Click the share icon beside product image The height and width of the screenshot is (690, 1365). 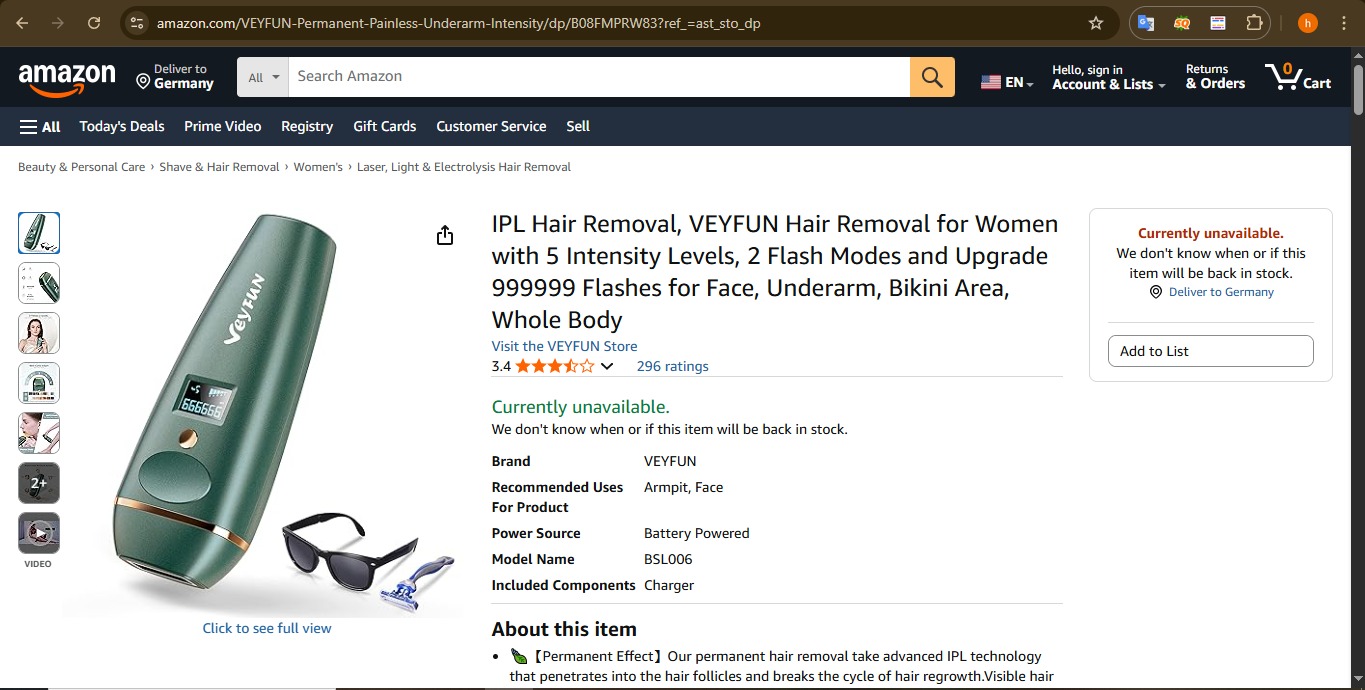[x=445, y=235]
